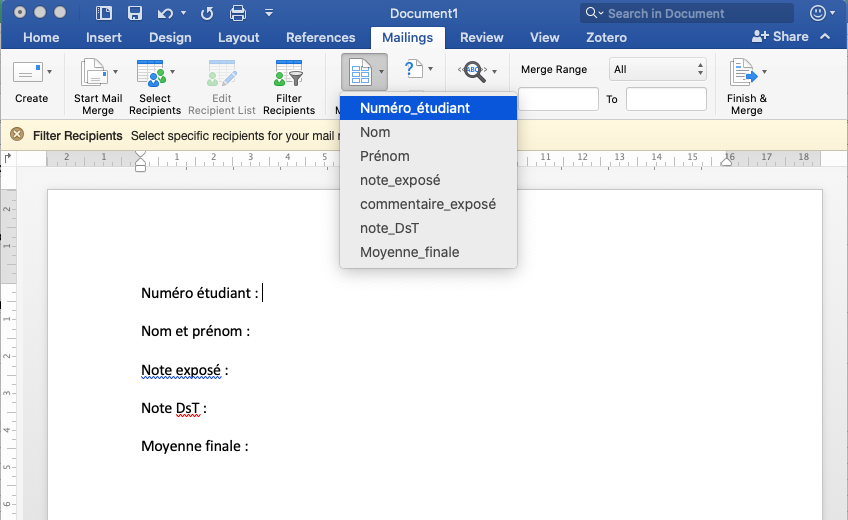Click the Finish & Merge icon
This screenshot has height=520, width=848.
743,72
